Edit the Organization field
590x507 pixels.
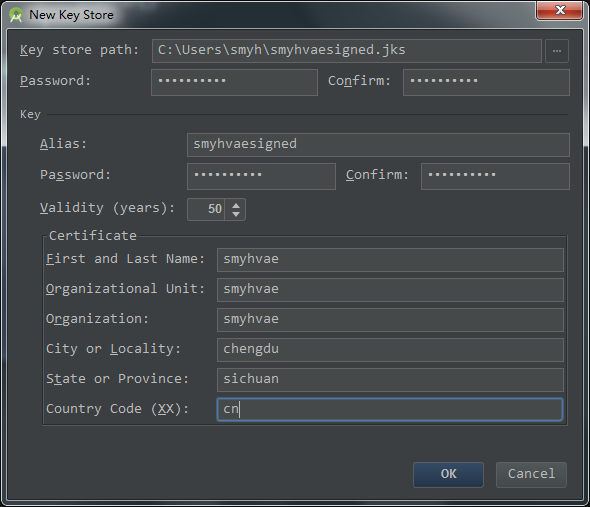point(390,320)
